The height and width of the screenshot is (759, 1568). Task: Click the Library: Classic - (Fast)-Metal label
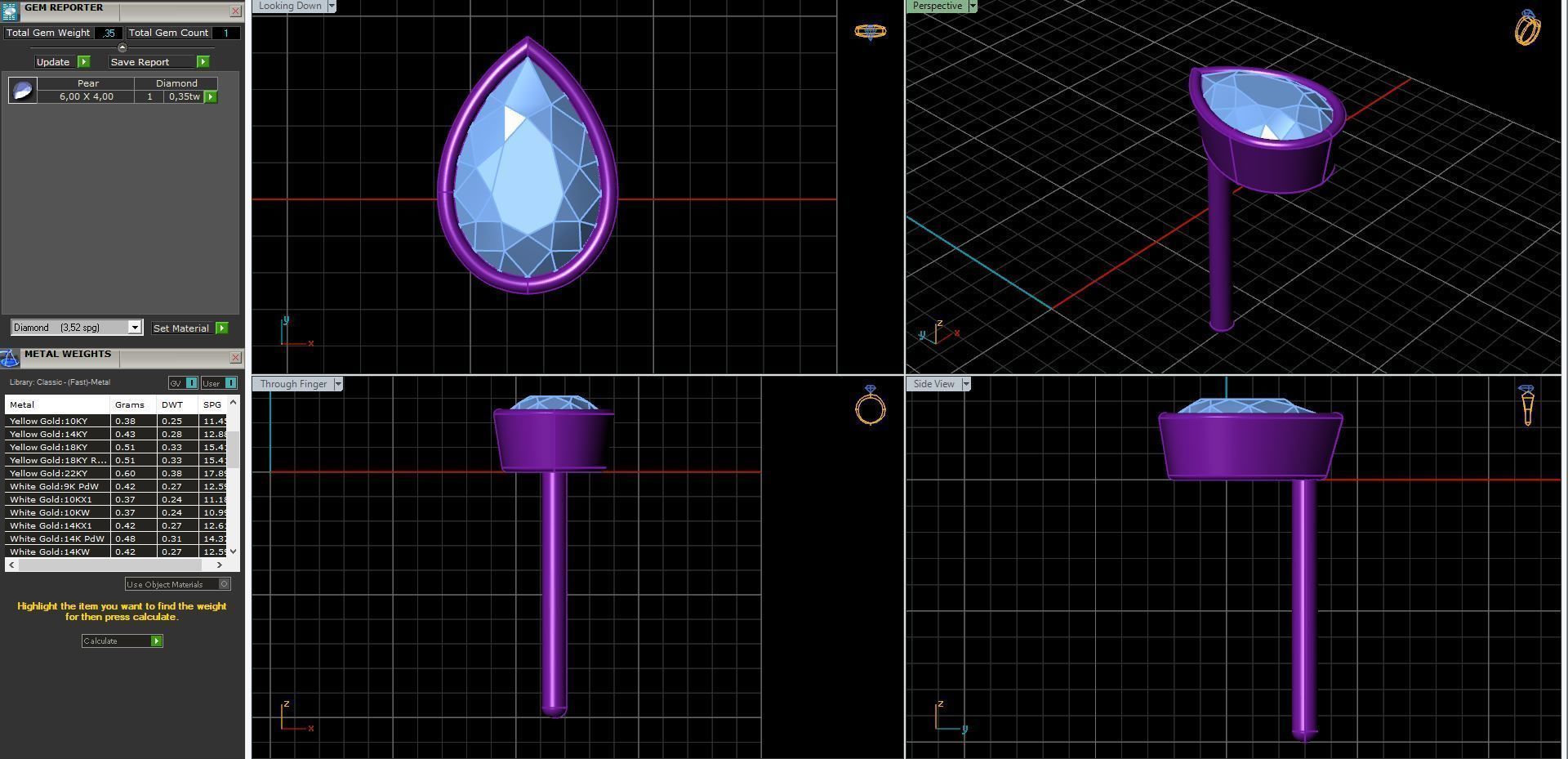(60, 382)
